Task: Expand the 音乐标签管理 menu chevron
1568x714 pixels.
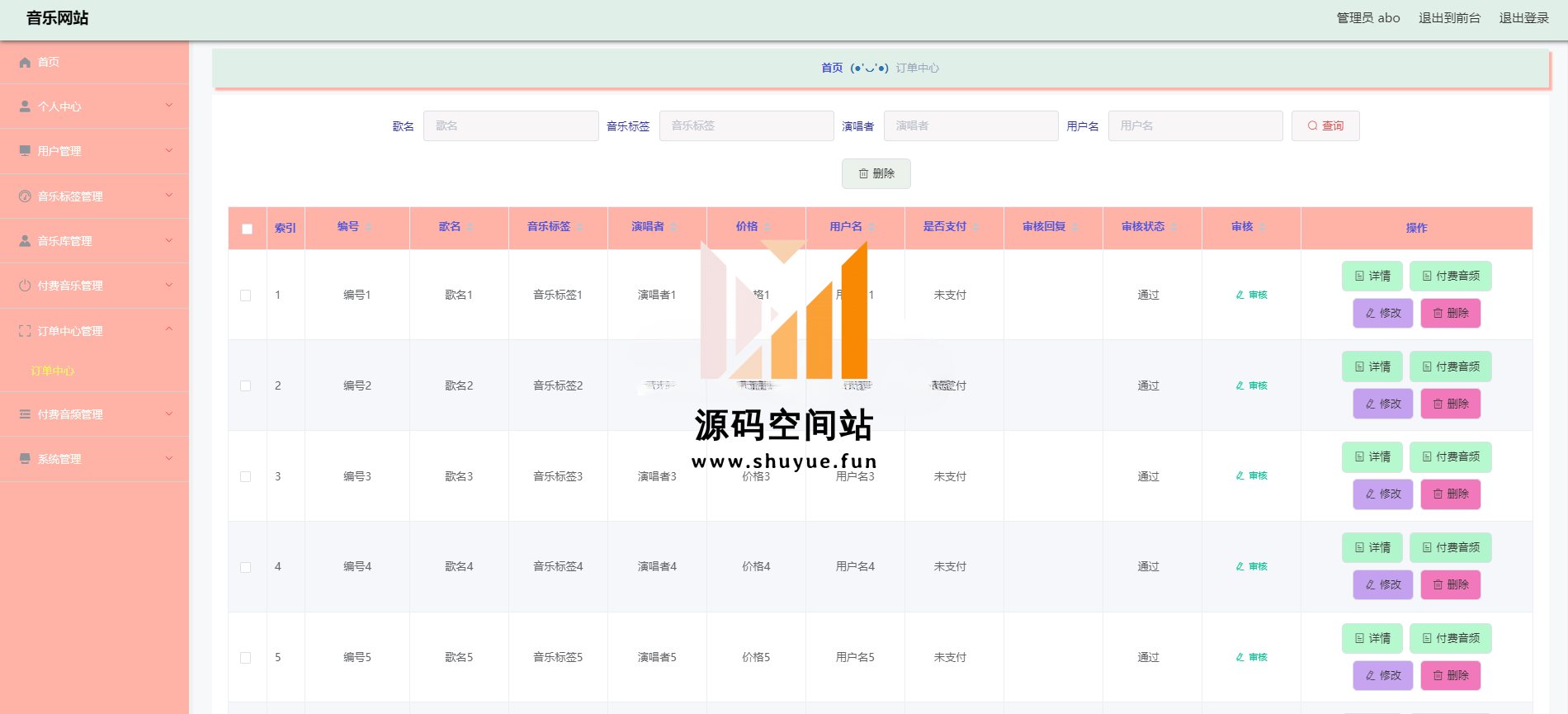Action: pyautogui.click(x=169, y=196)
